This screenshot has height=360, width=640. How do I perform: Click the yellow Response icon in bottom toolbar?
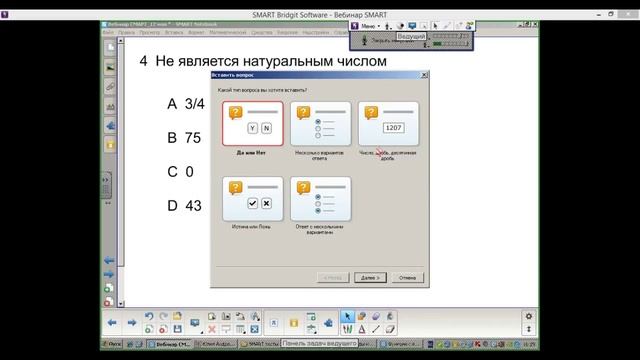293,323
